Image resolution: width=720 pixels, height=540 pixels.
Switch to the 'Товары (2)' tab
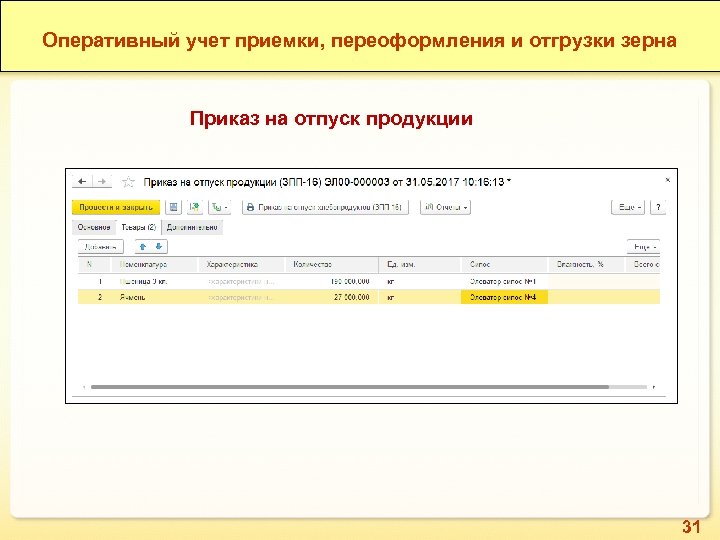pos(139,227)
